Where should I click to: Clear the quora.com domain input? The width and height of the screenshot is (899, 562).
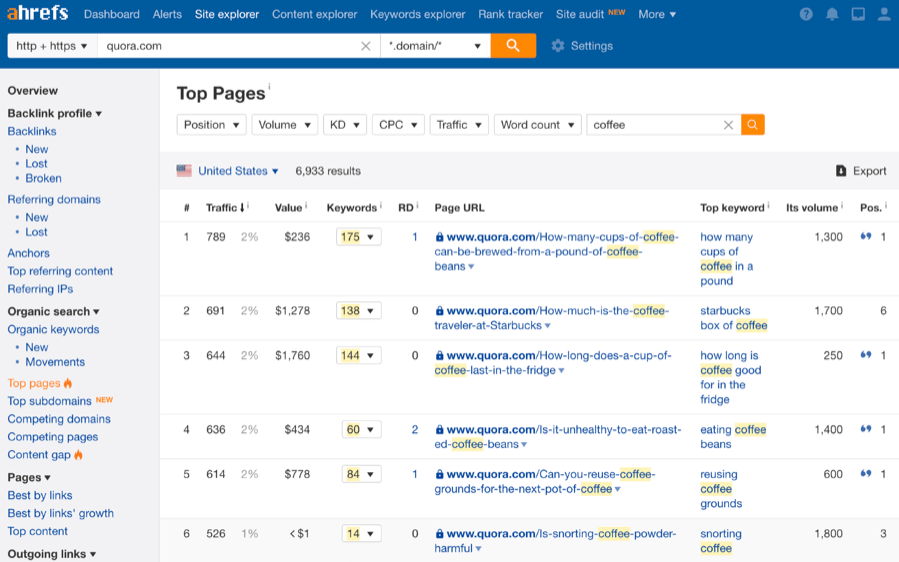click(x=365, y=46)
